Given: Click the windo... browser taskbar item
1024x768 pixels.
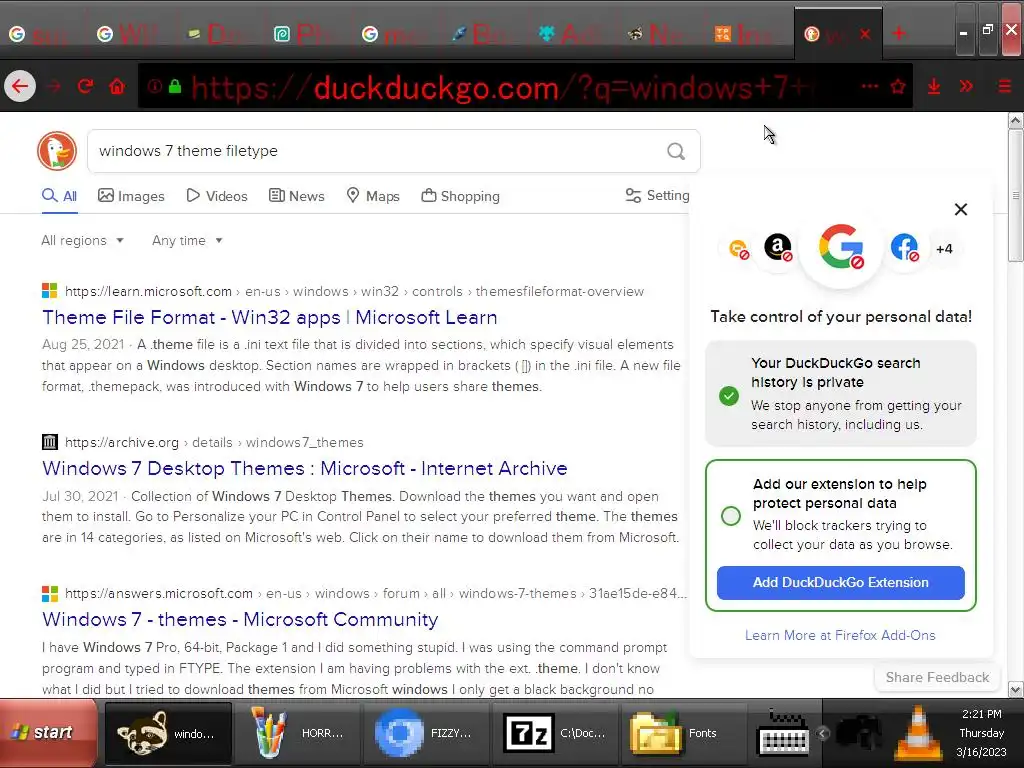Looking at the screenshot, I should pyautogui.click(x=168, y=733).
